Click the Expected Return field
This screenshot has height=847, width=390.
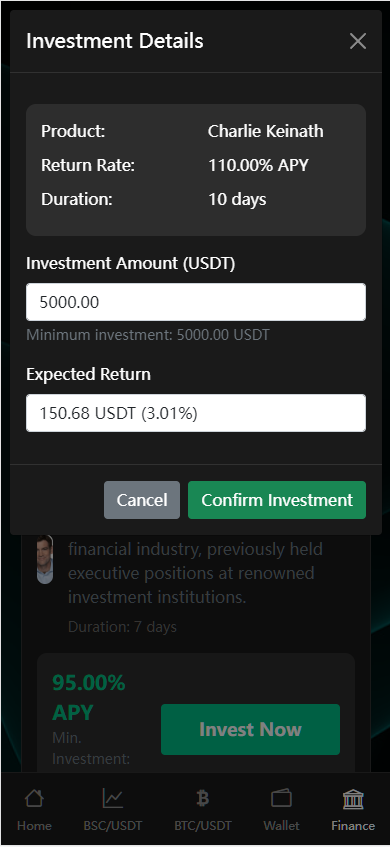click(196, 413)
